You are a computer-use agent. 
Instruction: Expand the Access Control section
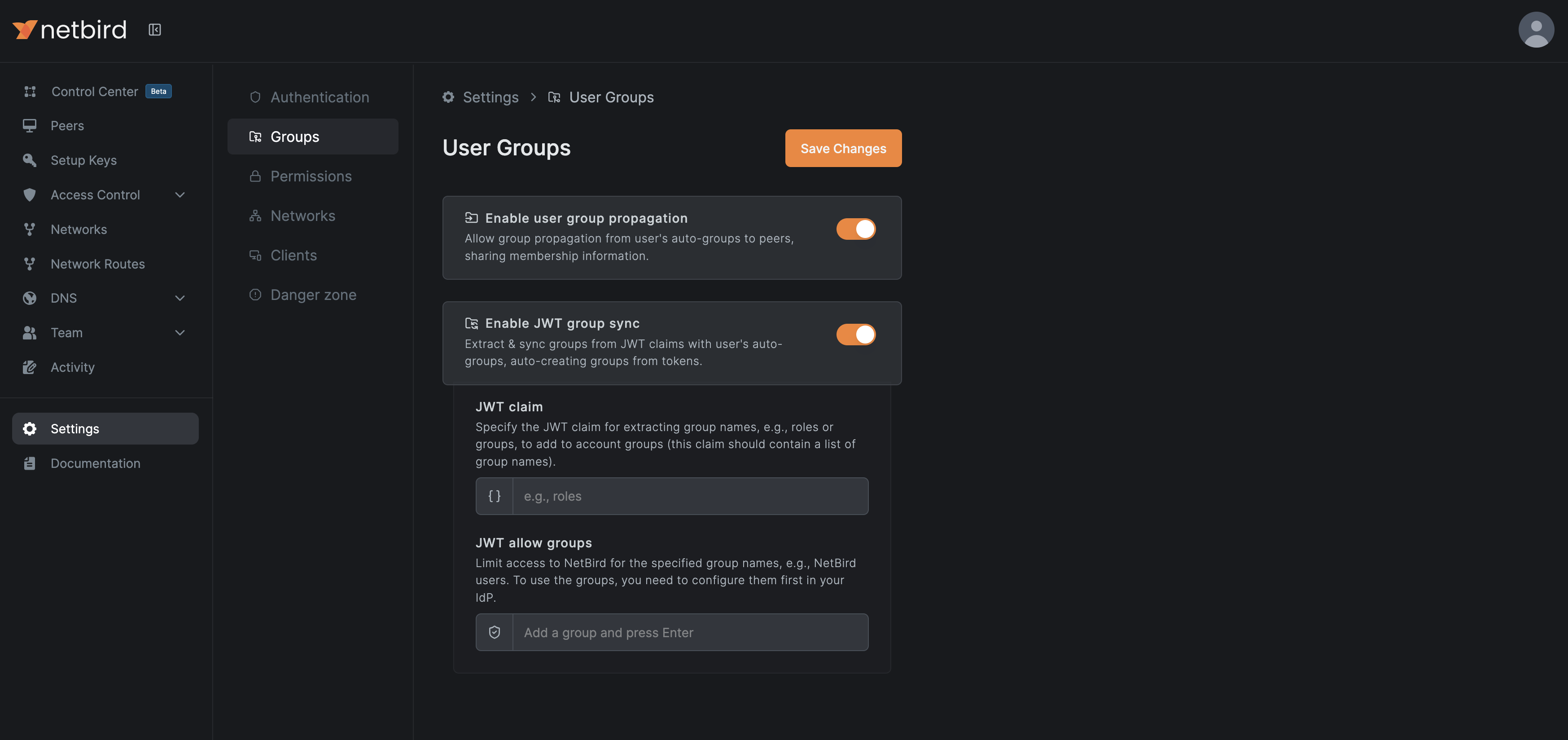coord(179,195)
